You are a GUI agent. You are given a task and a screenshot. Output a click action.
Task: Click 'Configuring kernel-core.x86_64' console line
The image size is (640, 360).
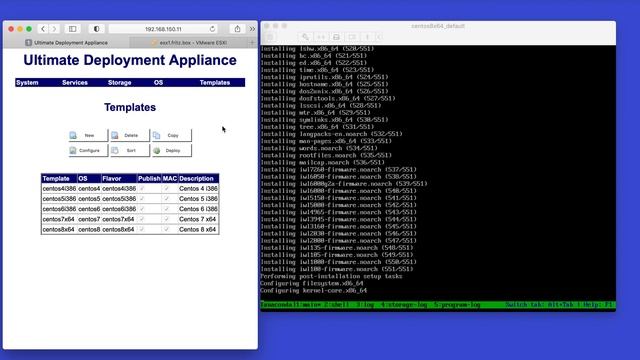click(313, 291)
